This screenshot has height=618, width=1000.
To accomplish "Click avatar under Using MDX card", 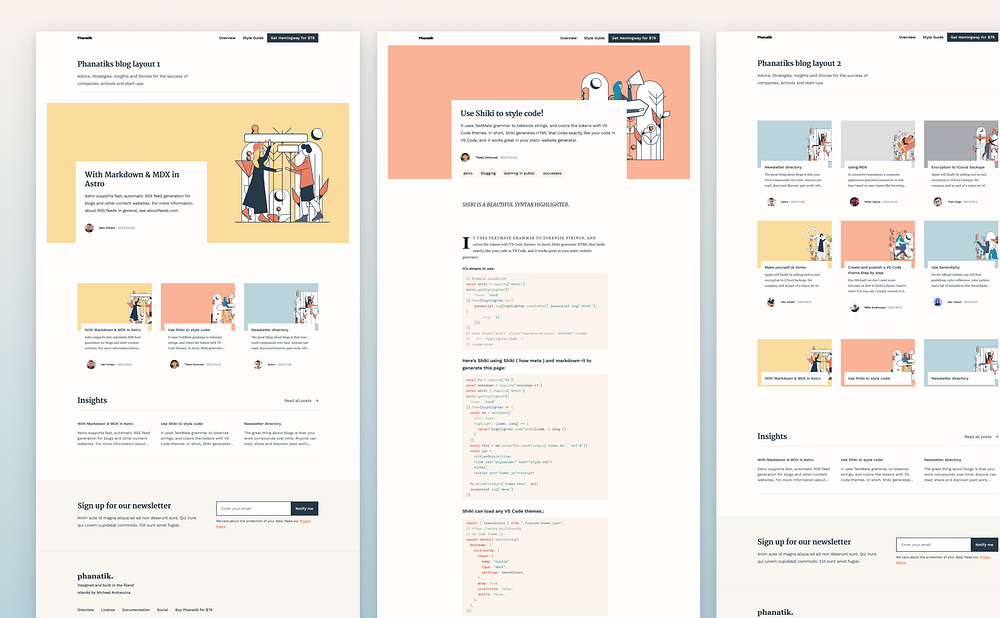I will [855, 202].
